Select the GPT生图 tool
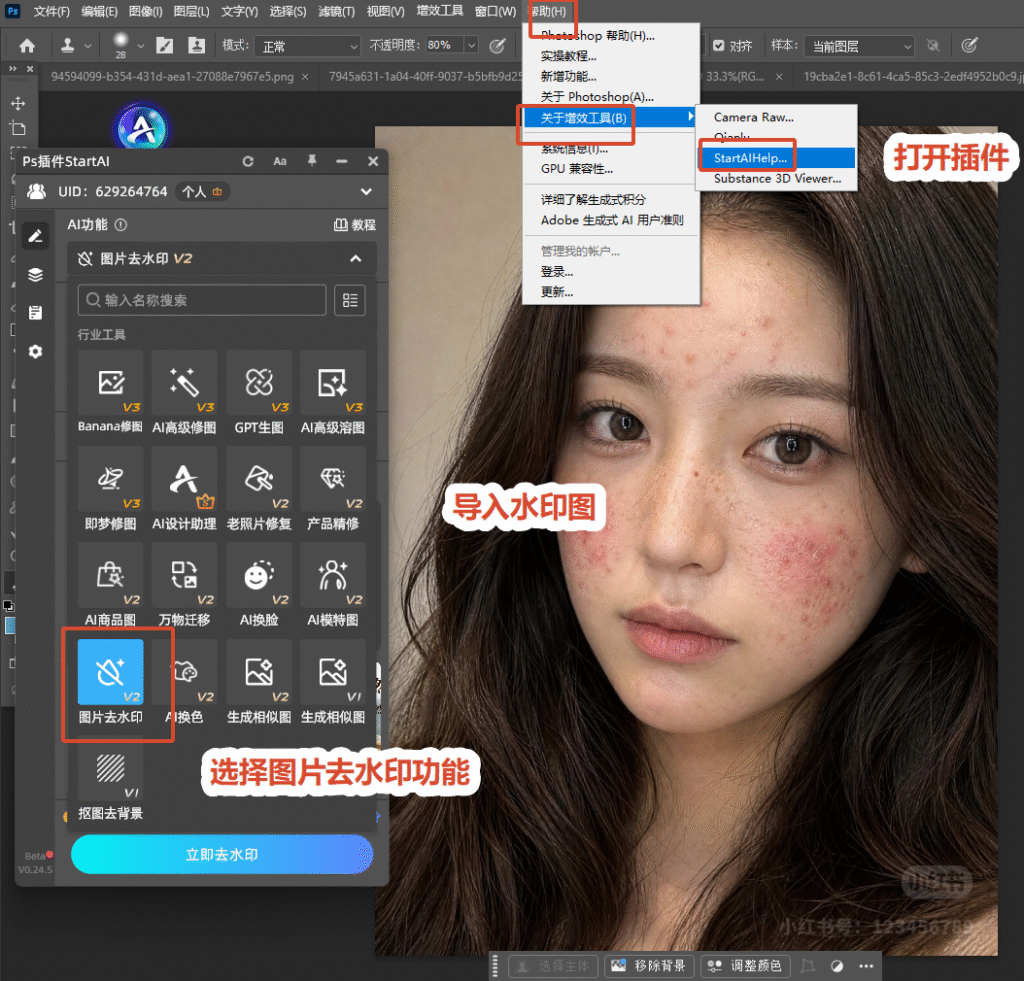This screenshot has height=981, width=1024. coord(259,383)
